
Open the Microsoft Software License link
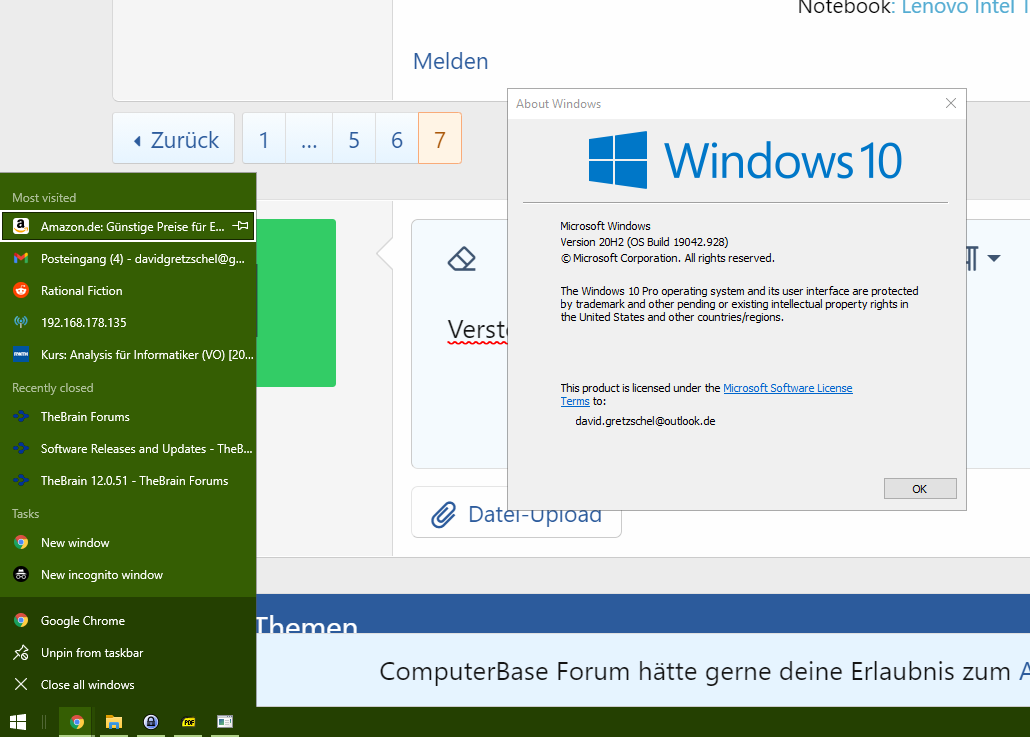tap(788, 388)
